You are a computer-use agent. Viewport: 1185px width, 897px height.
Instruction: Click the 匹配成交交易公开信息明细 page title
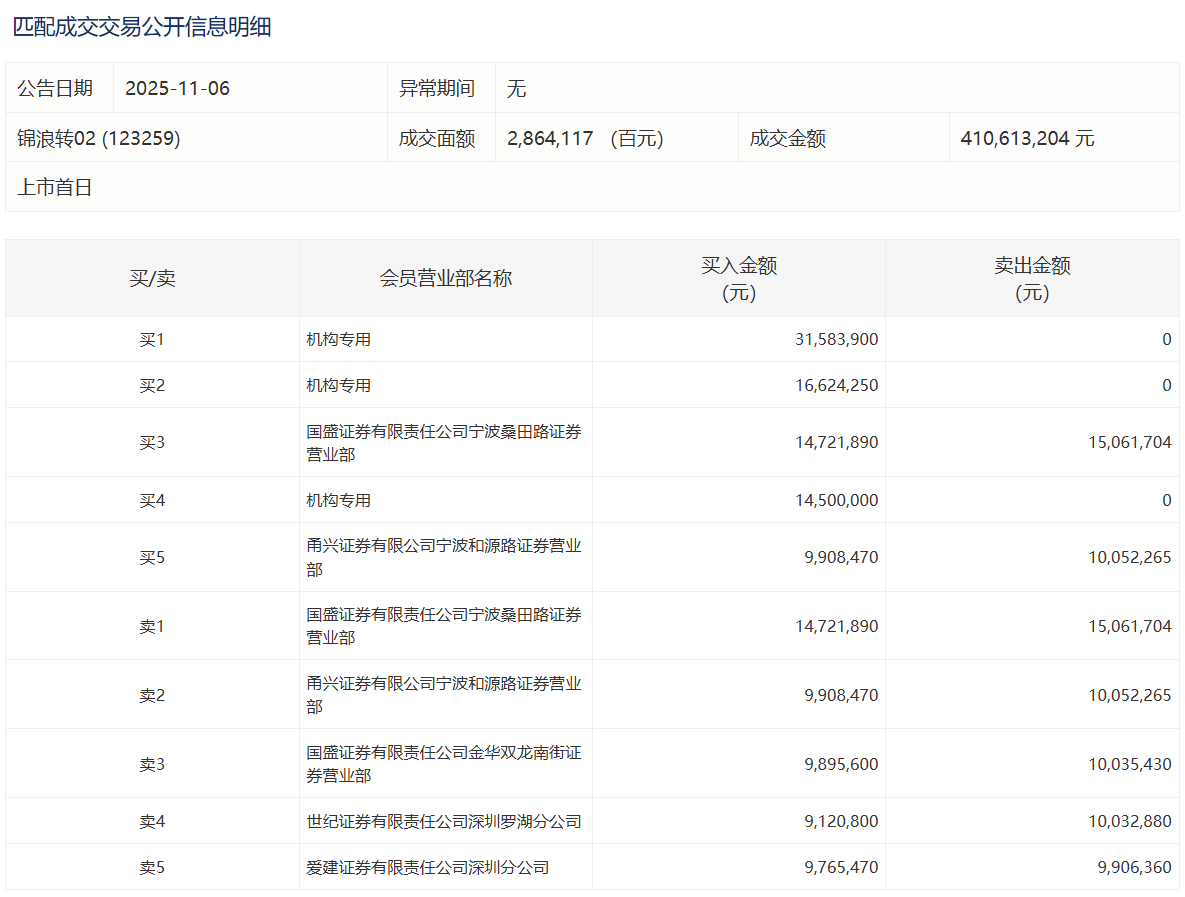(142, 27)
